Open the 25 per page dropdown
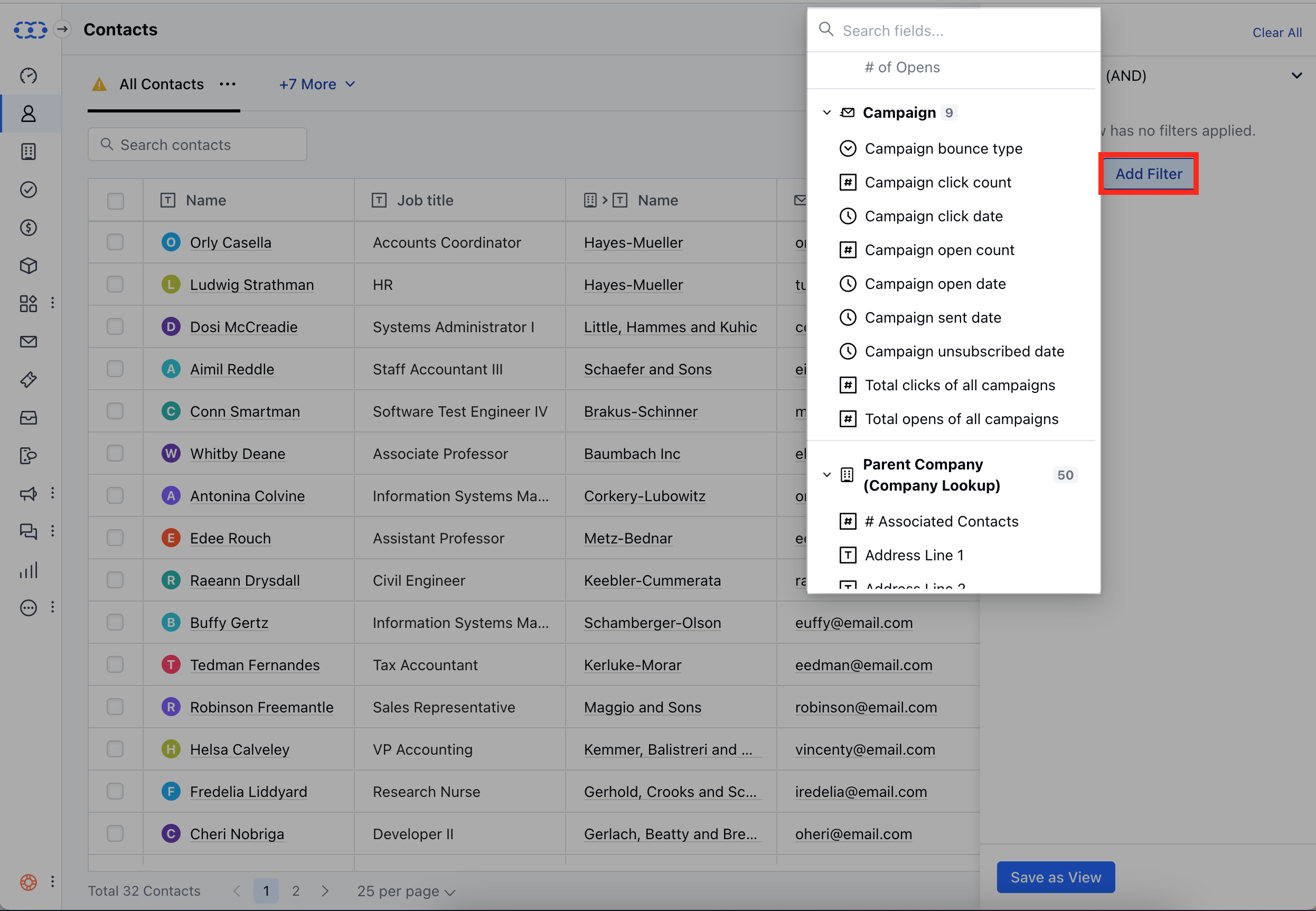This screenshot has height=911, width=1316. [x=405, y=890]
